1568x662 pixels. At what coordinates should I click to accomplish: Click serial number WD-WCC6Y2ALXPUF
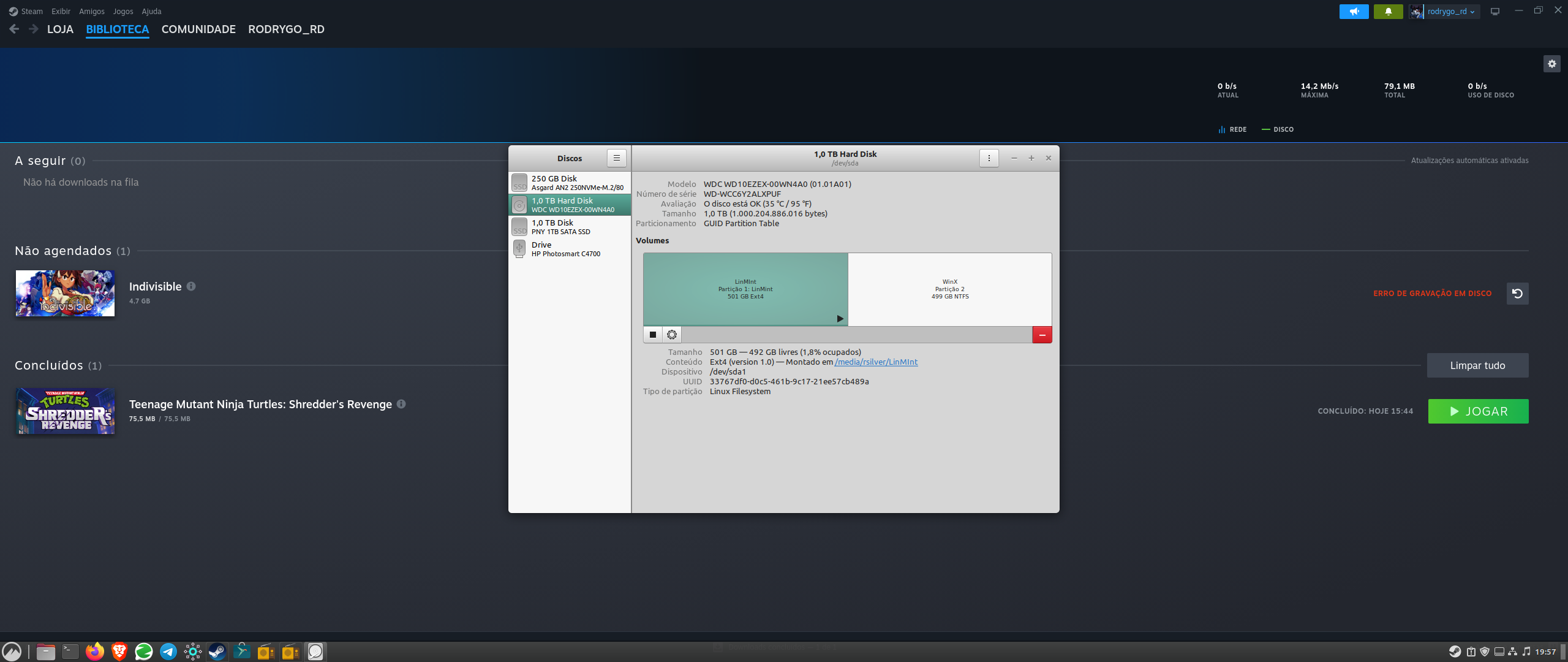coord(742,194)
